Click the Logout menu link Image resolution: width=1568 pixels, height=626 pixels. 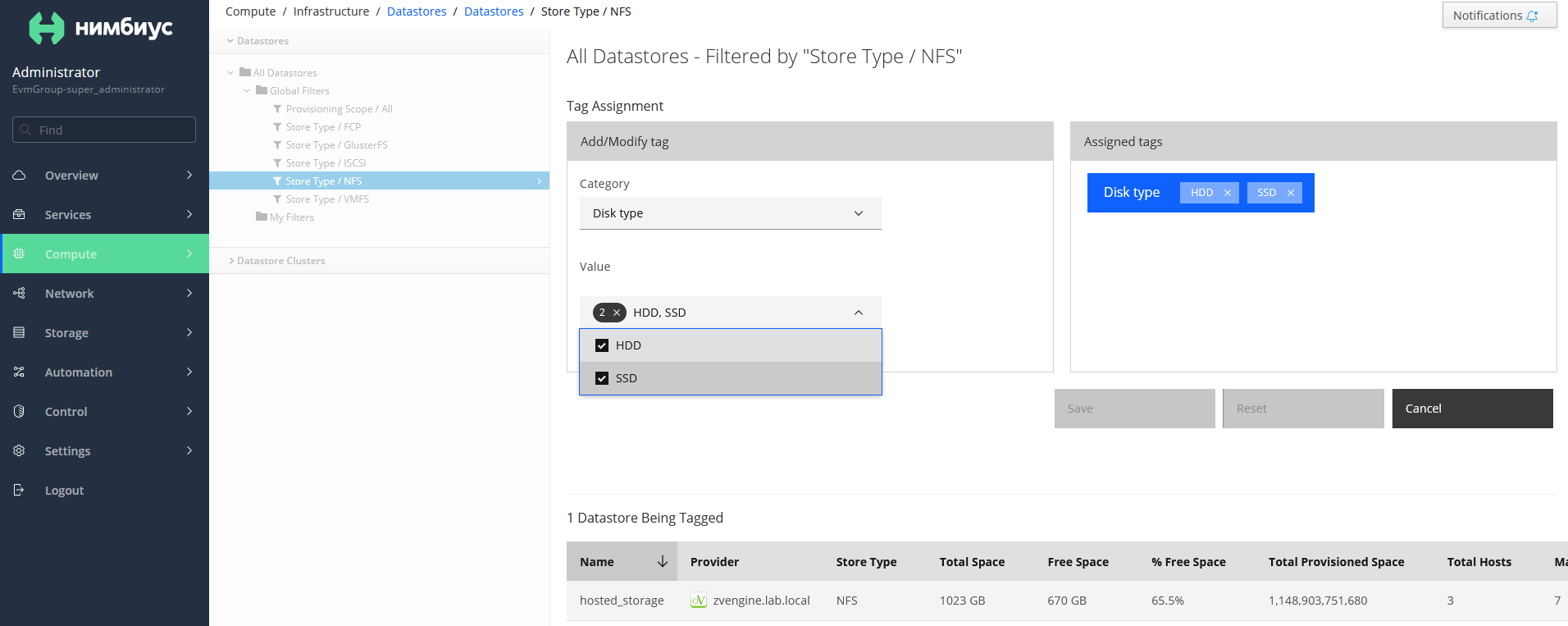(x=64, y=491)
